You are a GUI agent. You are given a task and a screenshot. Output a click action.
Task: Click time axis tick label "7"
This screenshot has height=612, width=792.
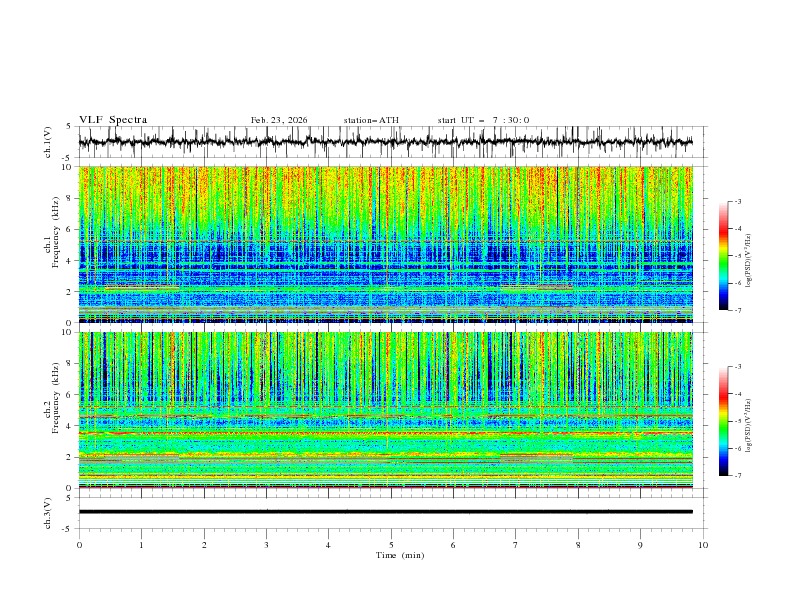tap(516, 545)
